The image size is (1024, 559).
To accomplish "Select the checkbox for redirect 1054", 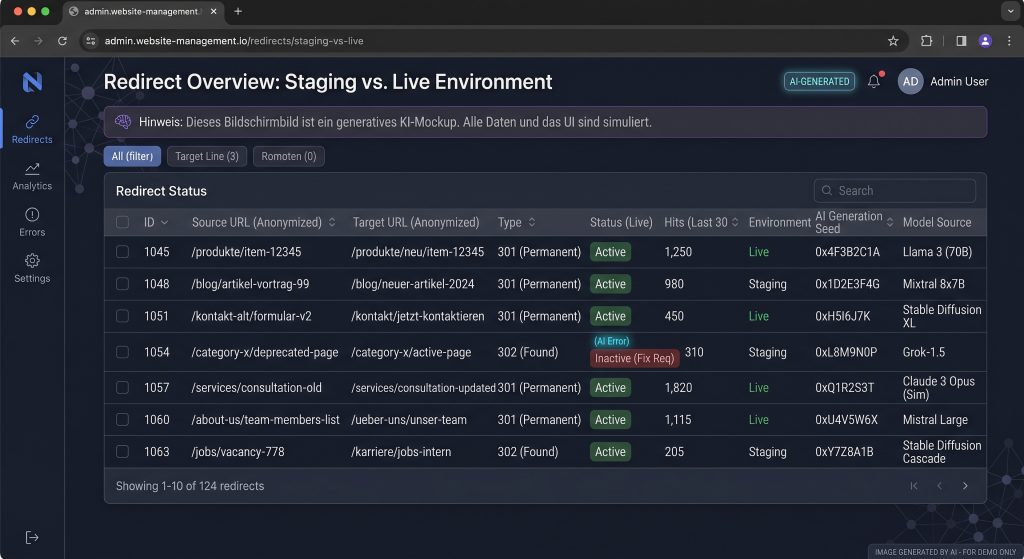I will click(122, 352).
